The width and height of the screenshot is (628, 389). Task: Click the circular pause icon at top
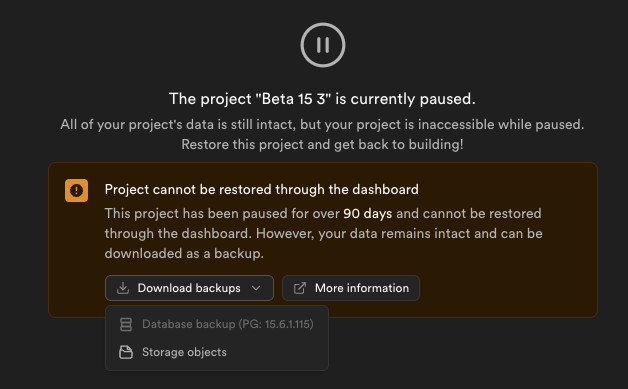(323, 44)
